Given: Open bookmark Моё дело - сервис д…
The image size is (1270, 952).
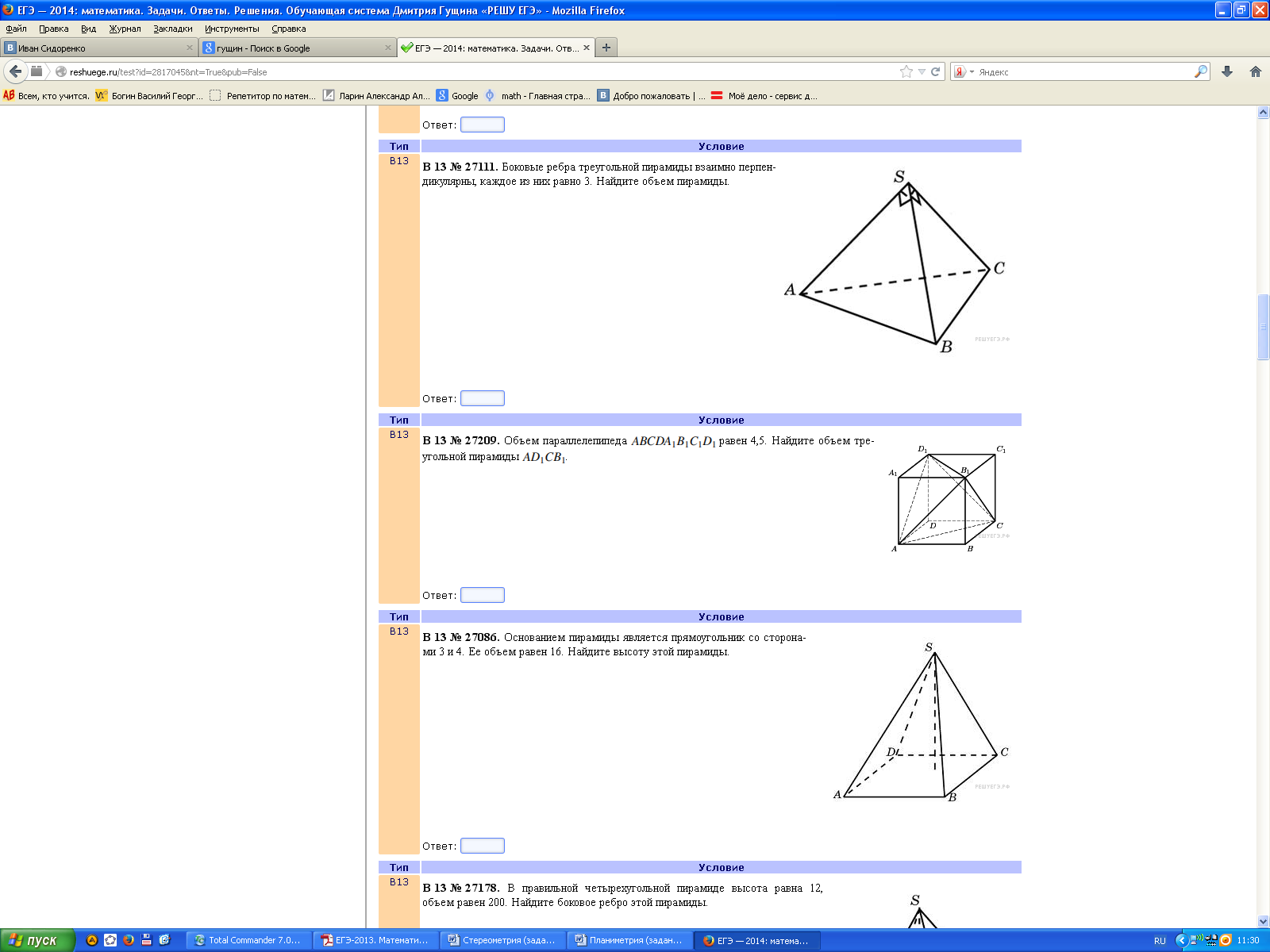Looking at the screenshot, I should click(764, 95).
